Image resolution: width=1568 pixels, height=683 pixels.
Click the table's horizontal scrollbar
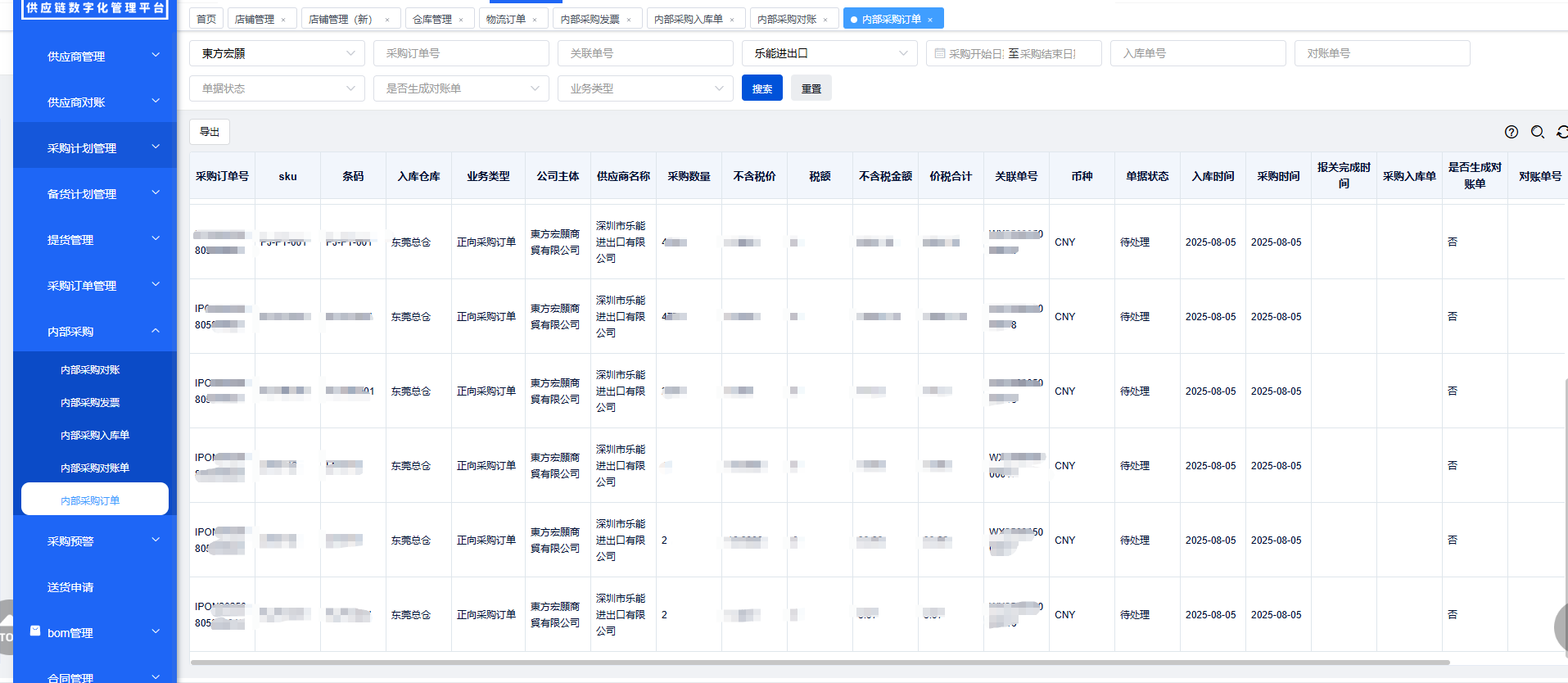[819, 662]
